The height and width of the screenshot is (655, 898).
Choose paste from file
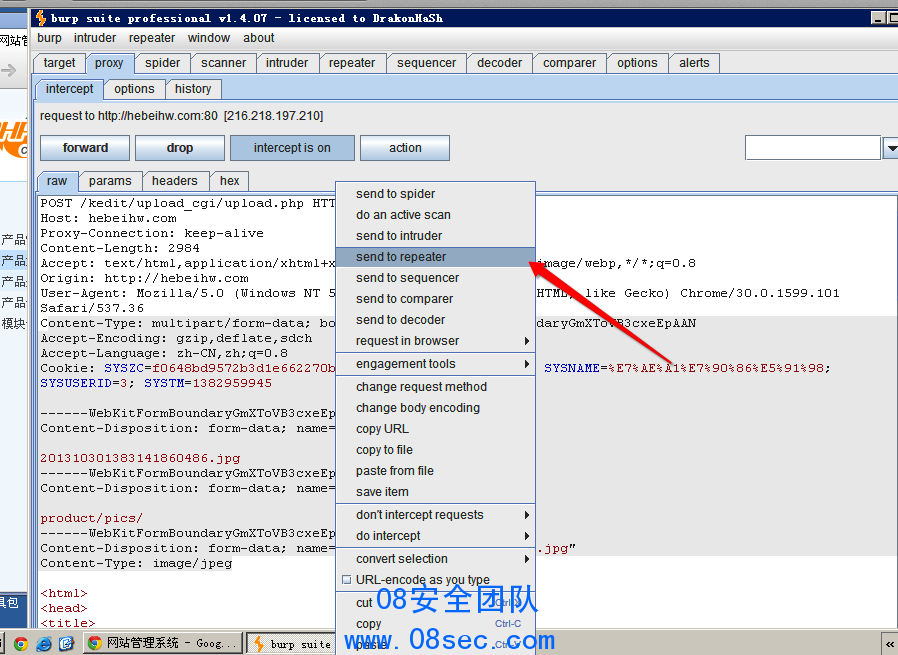tap(435, 471)
